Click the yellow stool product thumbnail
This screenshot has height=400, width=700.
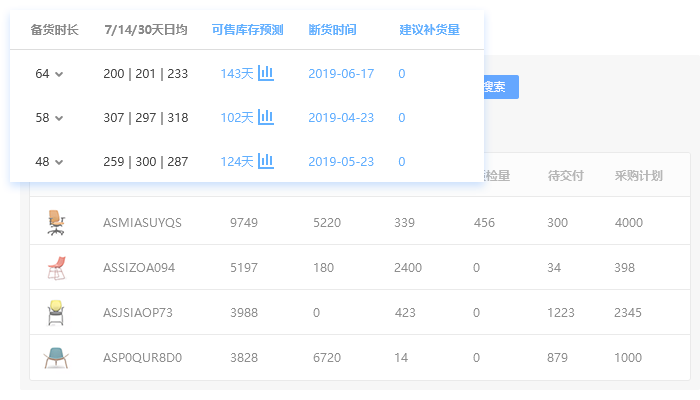pos(55,312)
